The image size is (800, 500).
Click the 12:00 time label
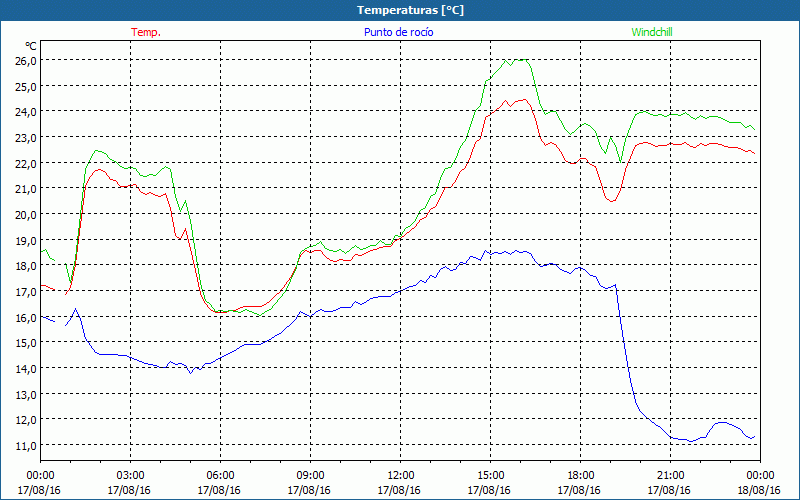(401, 476)
